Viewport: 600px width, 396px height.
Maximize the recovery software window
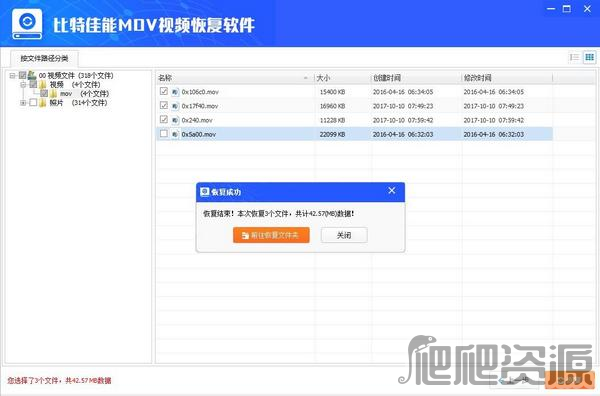[x=567, y=9]
